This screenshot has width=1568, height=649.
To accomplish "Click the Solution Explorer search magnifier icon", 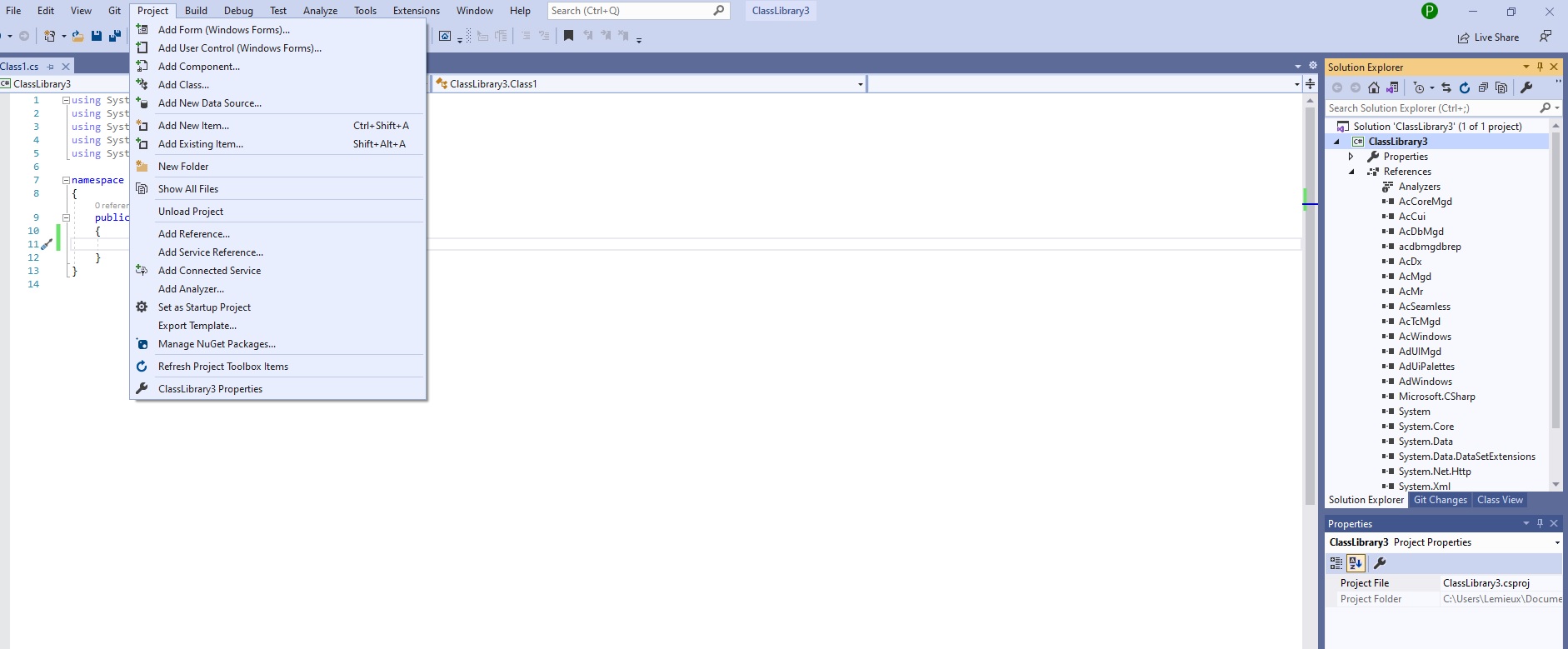I will pos(1546,108).
